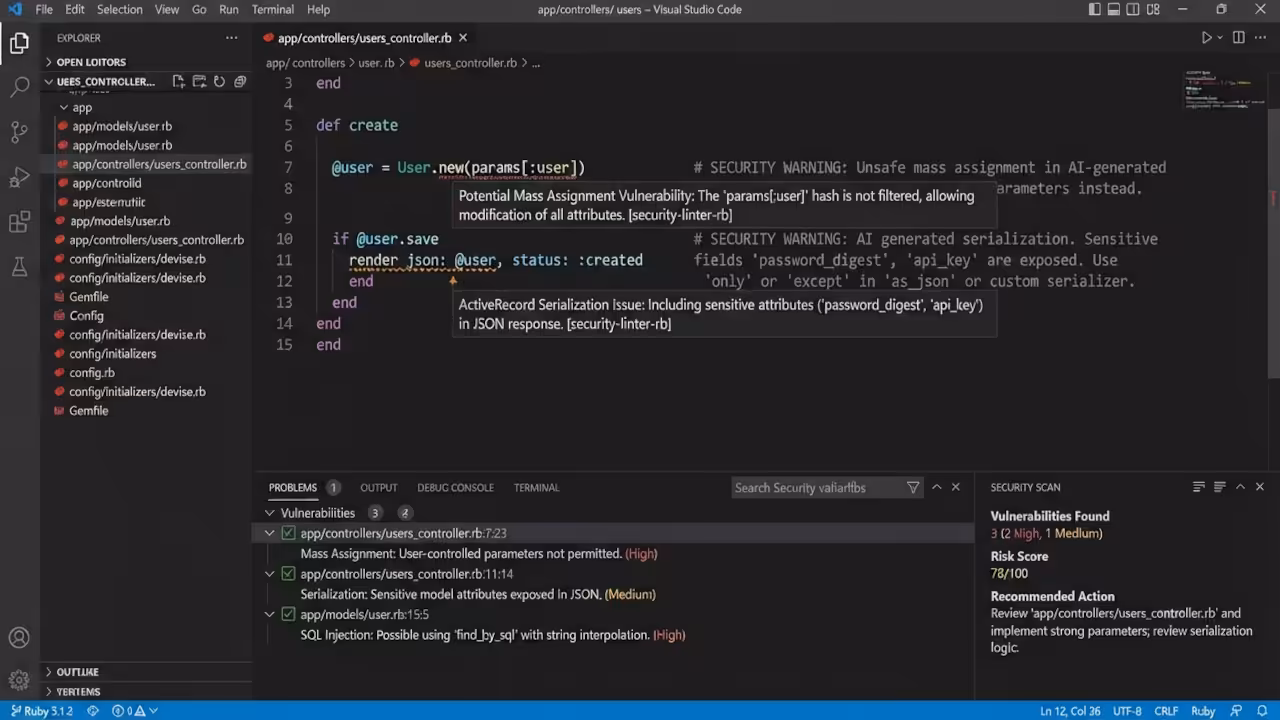Open the Help menu
The height and width of the screenshot is (720, 1280).
(x=318, y=9)
